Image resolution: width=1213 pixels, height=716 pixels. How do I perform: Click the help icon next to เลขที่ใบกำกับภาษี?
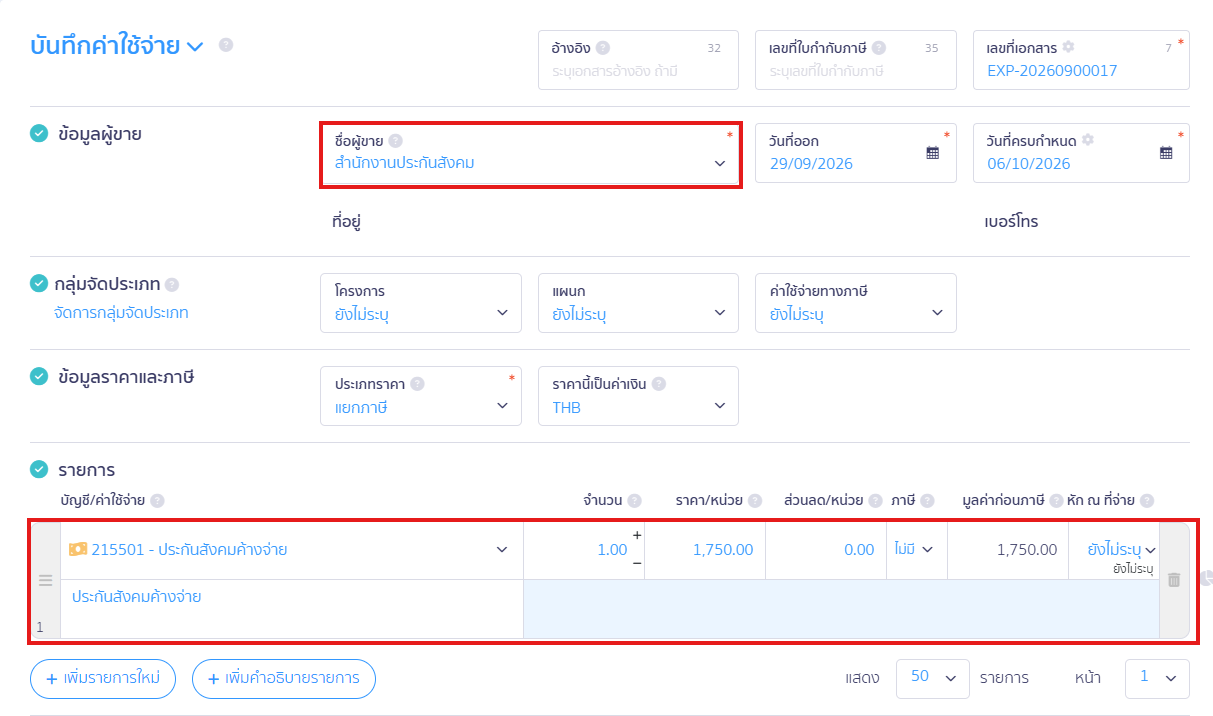[878, 48]
